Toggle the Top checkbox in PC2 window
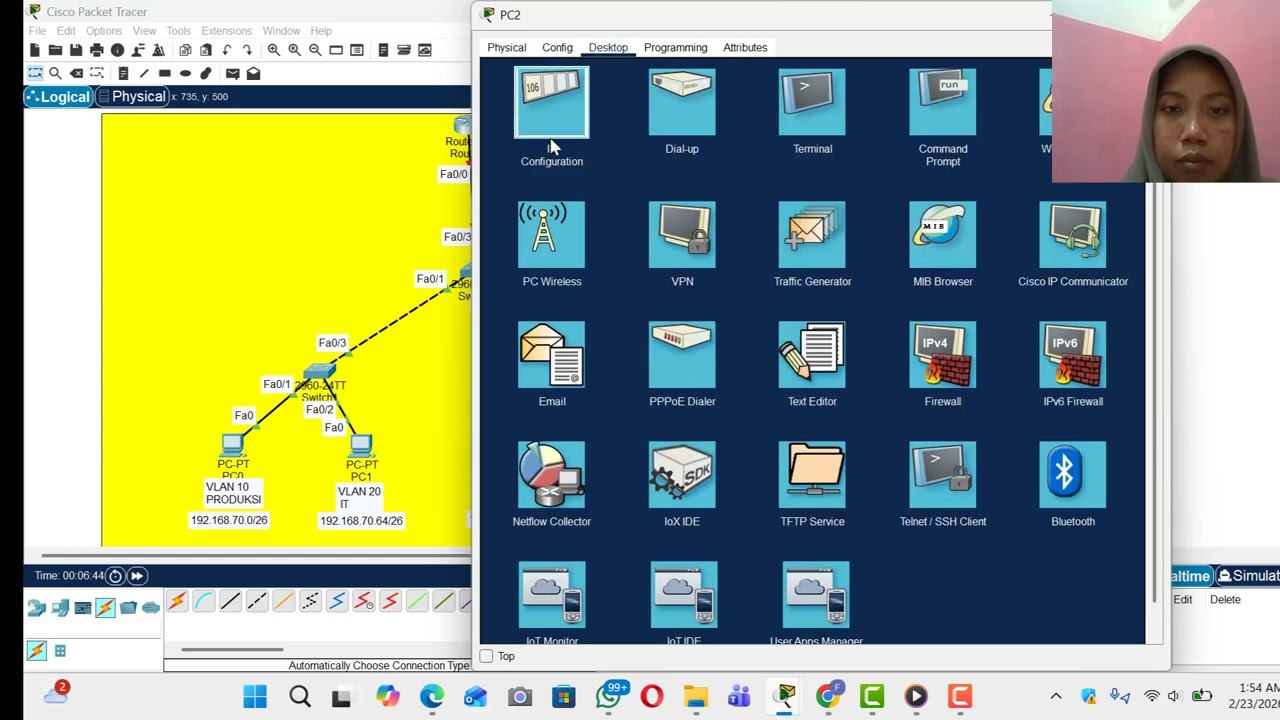The image size is (1280, 720). click(x=486, y=656)
